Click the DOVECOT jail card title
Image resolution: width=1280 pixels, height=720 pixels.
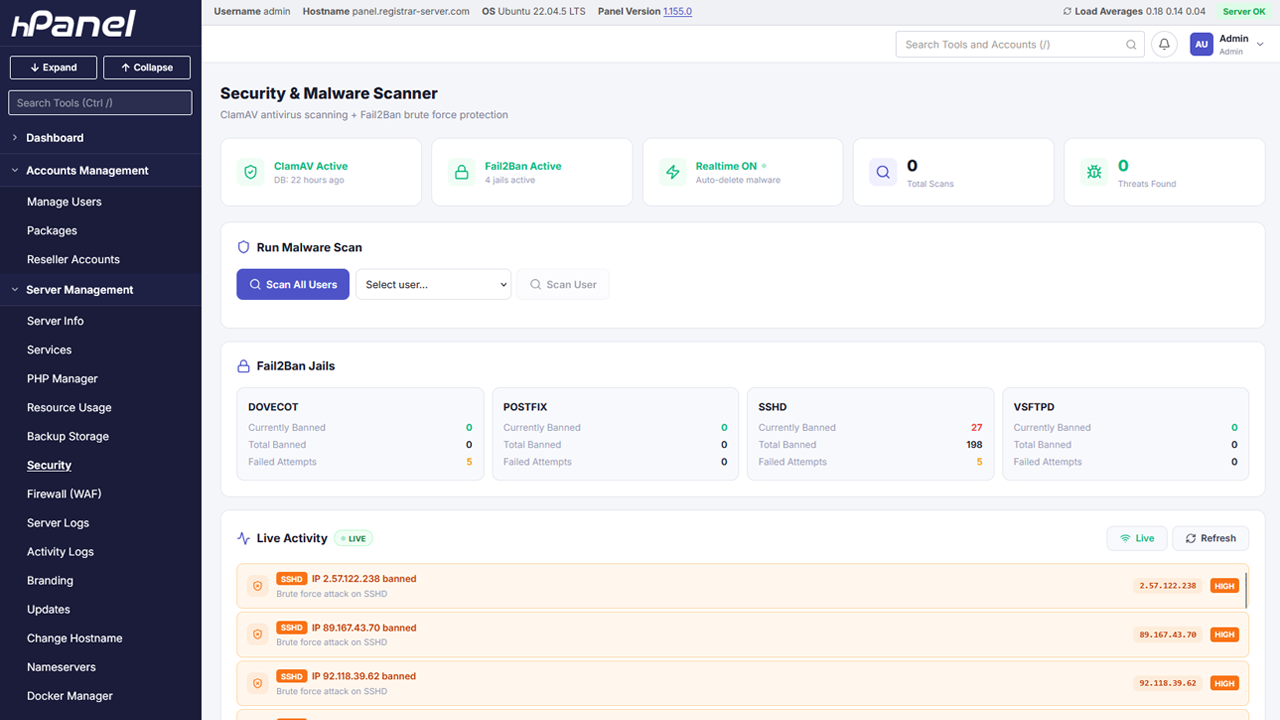click(273, 407)
